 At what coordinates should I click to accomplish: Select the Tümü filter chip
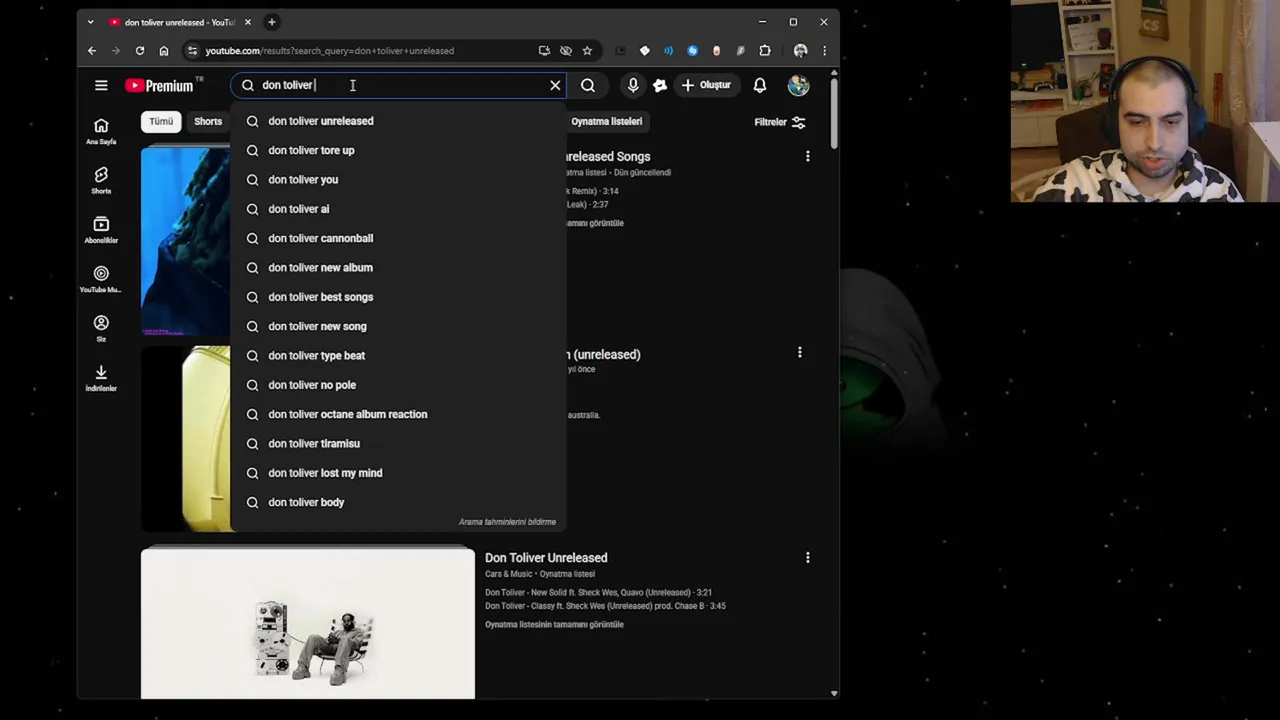[x=161, y=121]
